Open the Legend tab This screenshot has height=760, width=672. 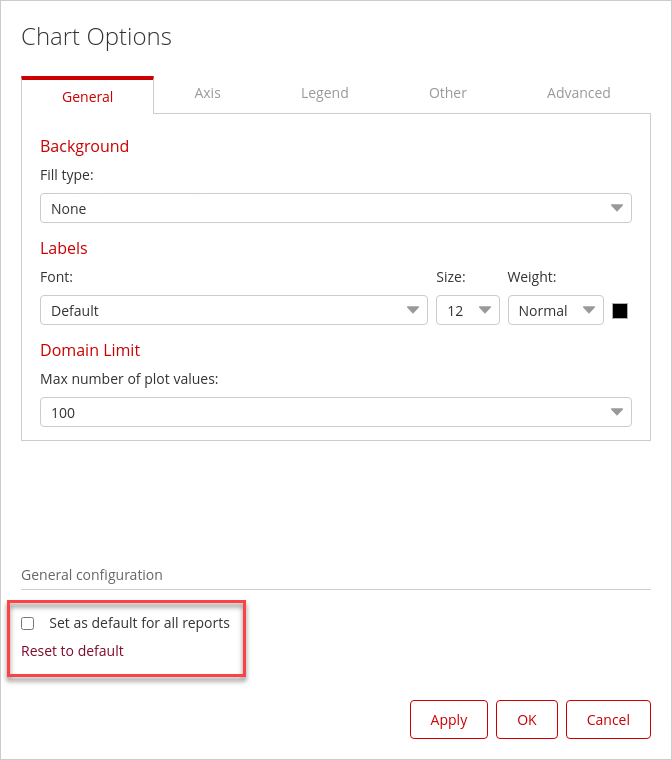324,93
